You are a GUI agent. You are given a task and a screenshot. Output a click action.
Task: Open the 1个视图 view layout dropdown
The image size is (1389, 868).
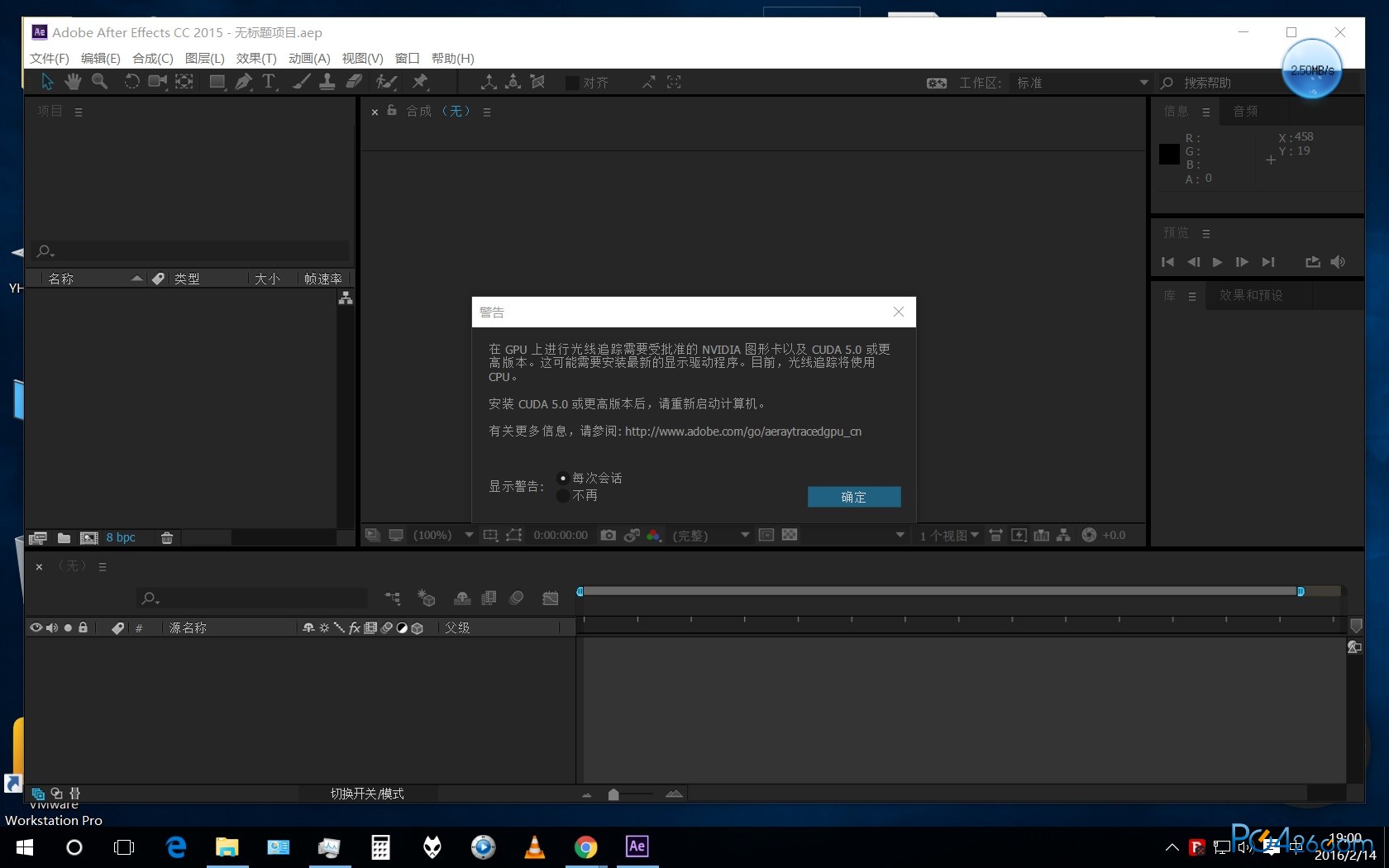point(949,535)
